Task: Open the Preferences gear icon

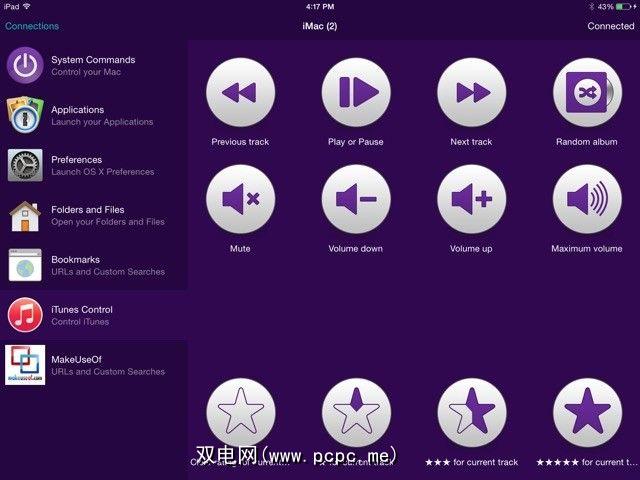Action: [x=25, y=165]
